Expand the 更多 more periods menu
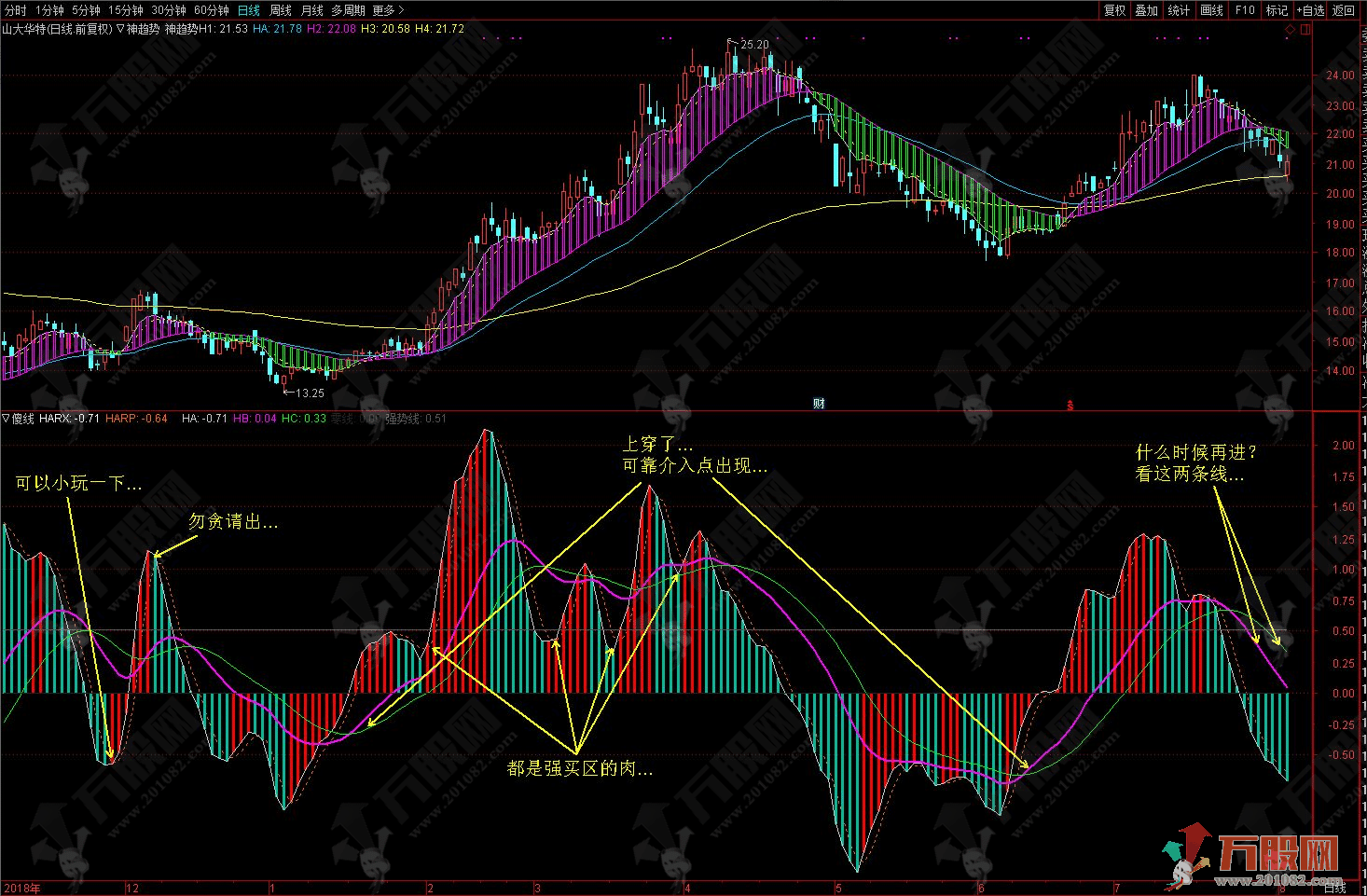The width and height of the screenshot is (1367, 896). coord(388,10)
